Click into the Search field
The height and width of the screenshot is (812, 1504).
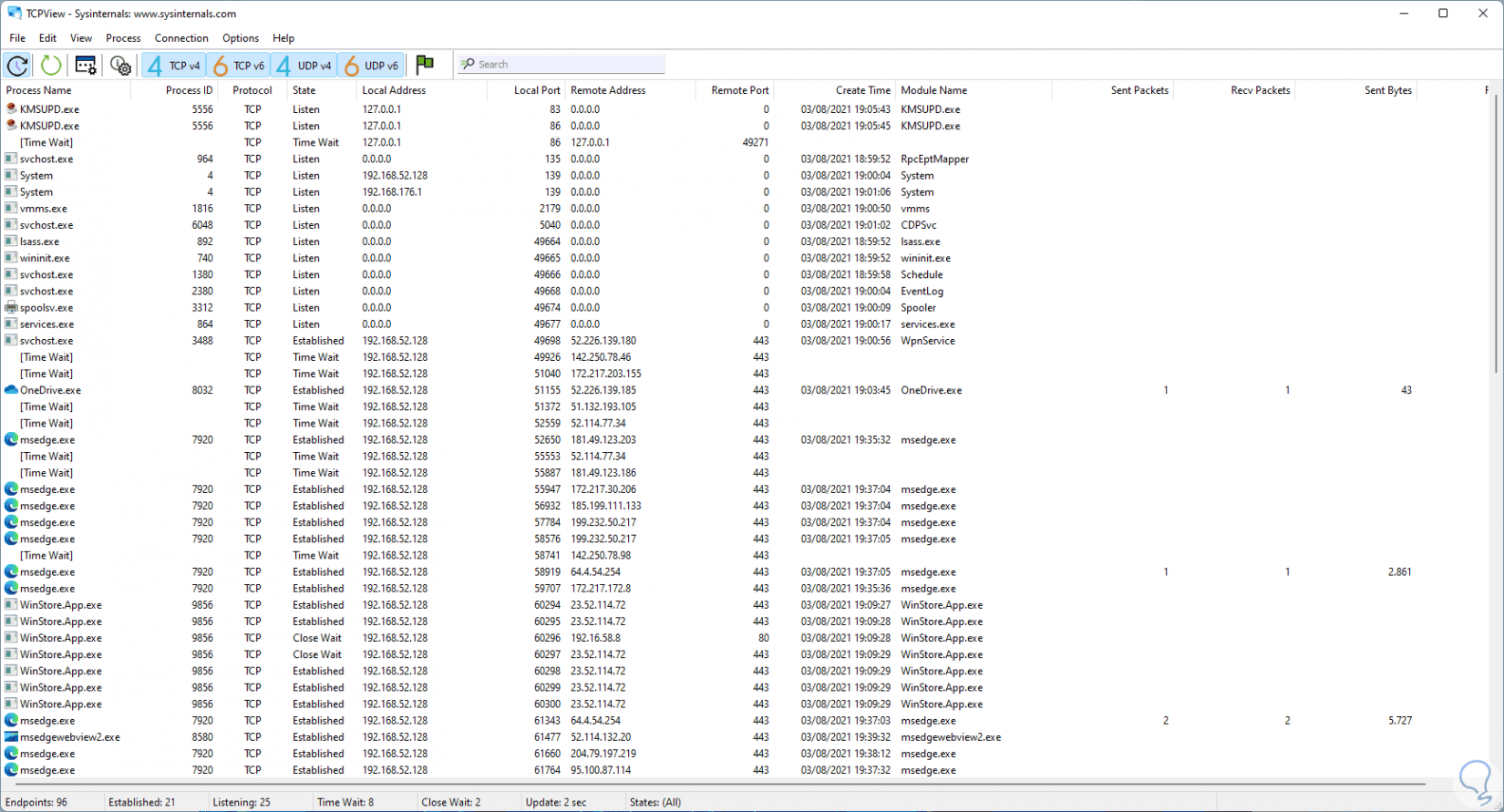click(561, 64)
